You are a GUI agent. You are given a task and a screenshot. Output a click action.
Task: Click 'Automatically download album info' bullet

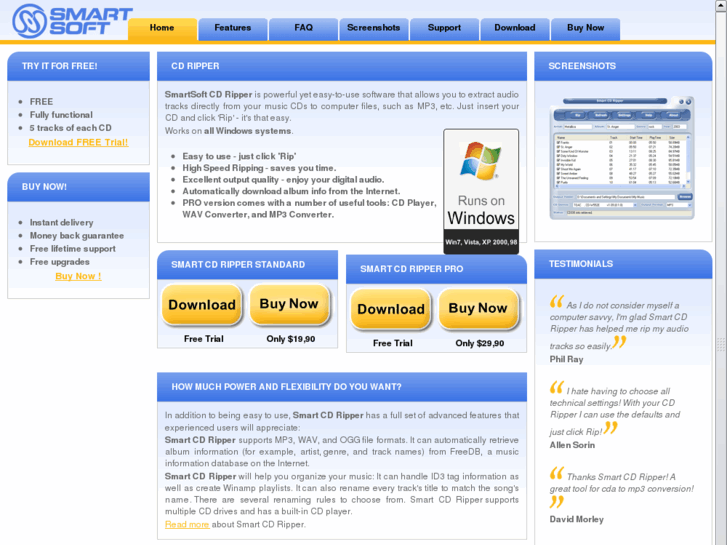pyautogui.click(x=291, y=191)
